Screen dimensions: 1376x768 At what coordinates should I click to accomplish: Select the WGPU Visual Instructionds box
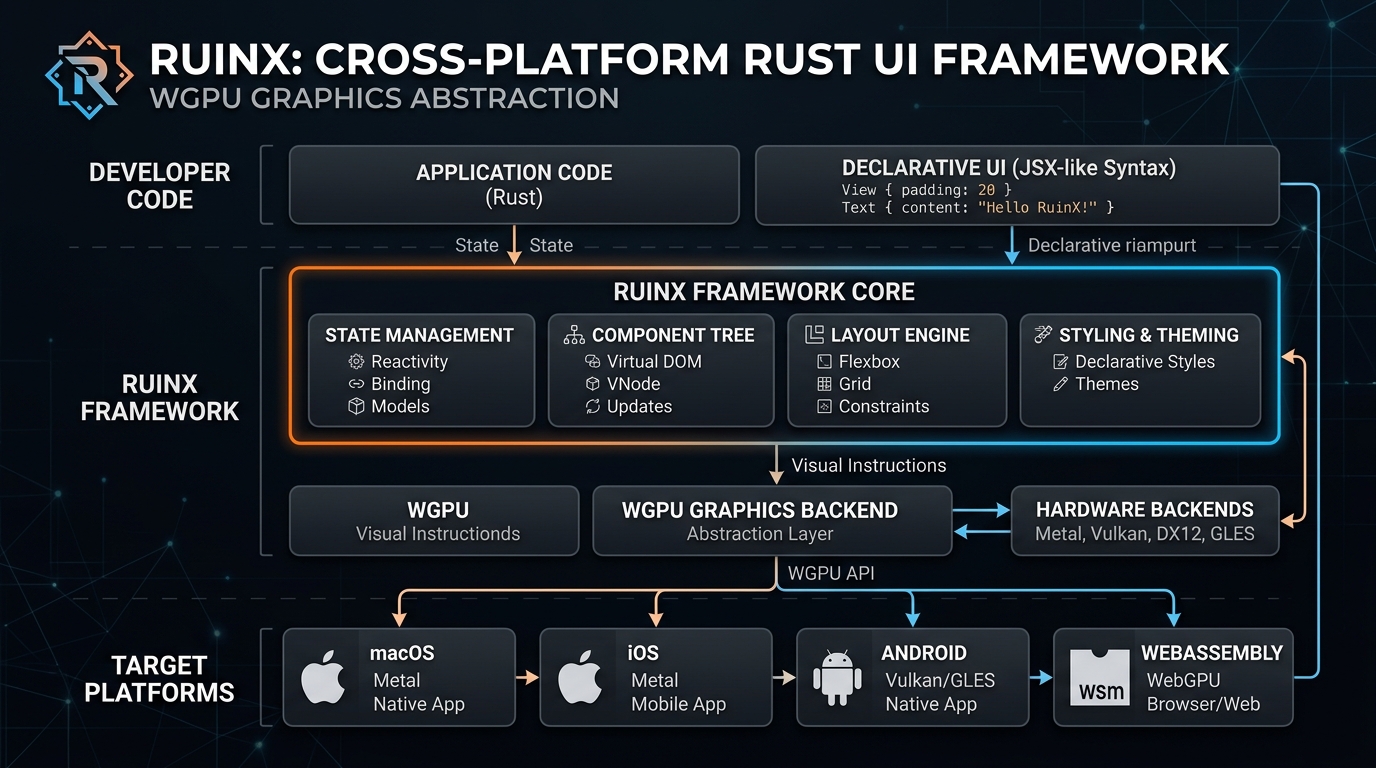tap(434, 521)
